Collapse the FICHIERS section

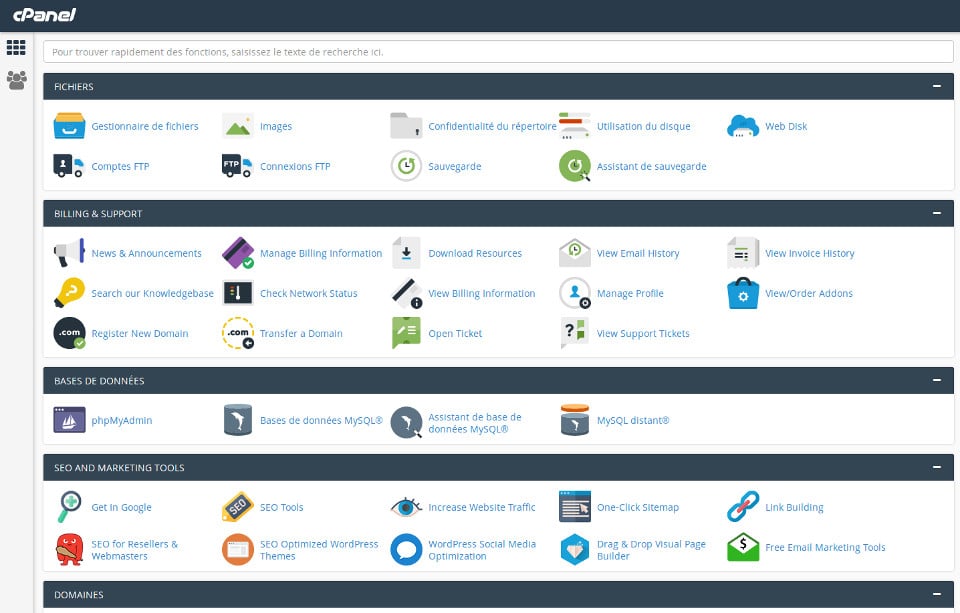[936, 86]
